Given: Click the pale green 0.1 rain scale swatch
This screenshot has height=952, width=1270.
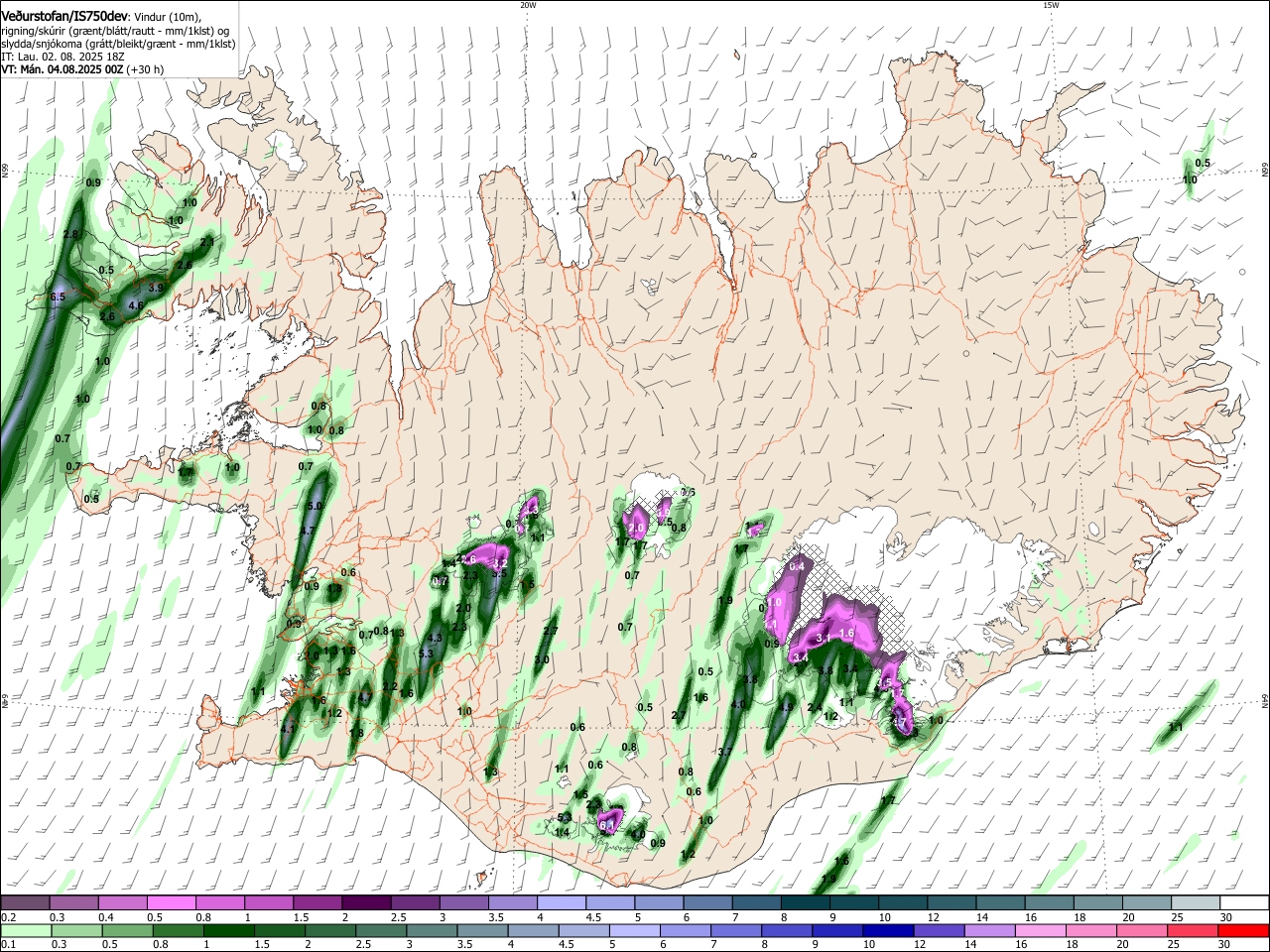Looking at the screenshot, I should [26, 930].
